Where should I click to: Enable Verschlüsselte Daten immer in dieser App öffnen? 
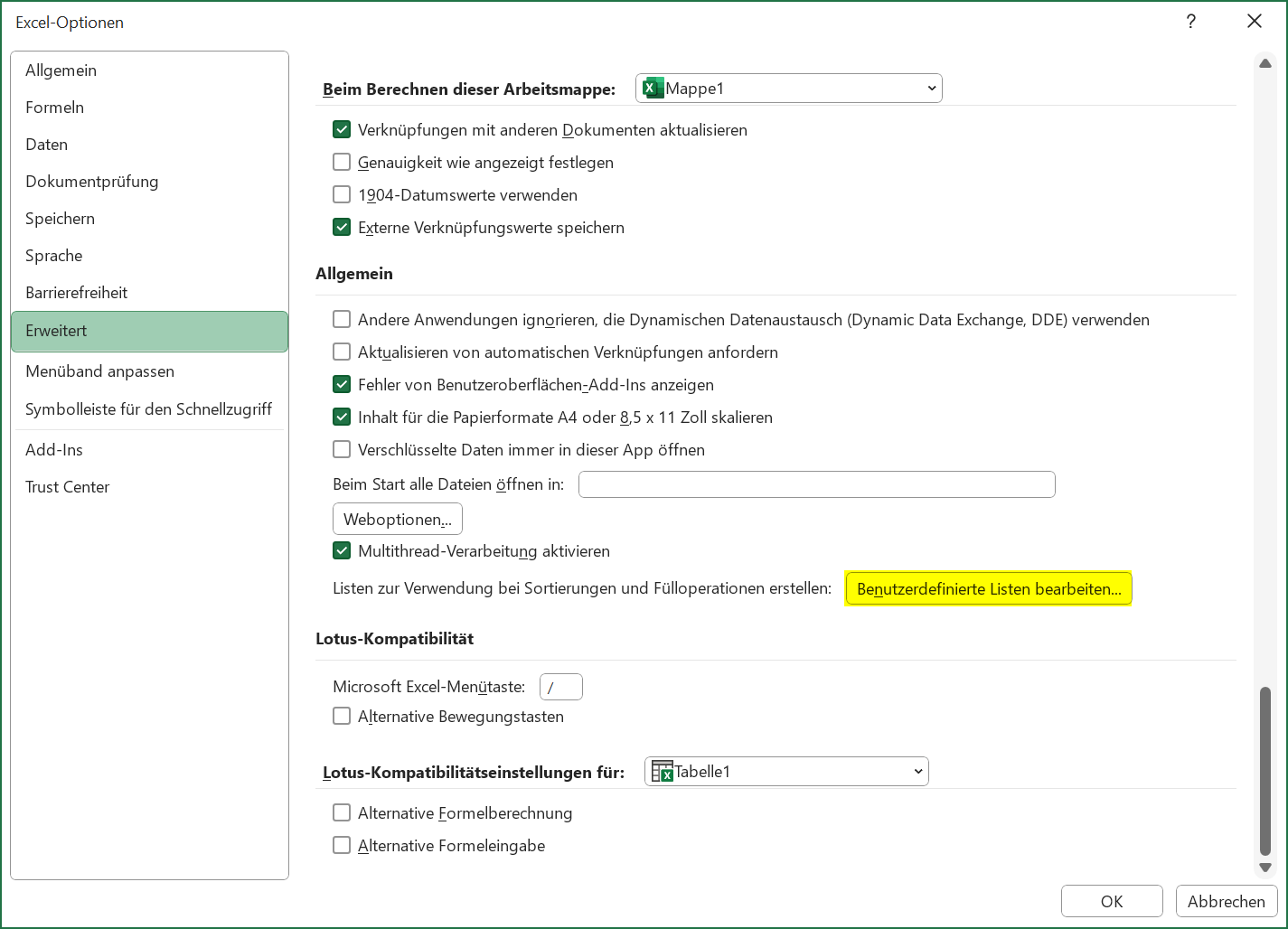342,449
